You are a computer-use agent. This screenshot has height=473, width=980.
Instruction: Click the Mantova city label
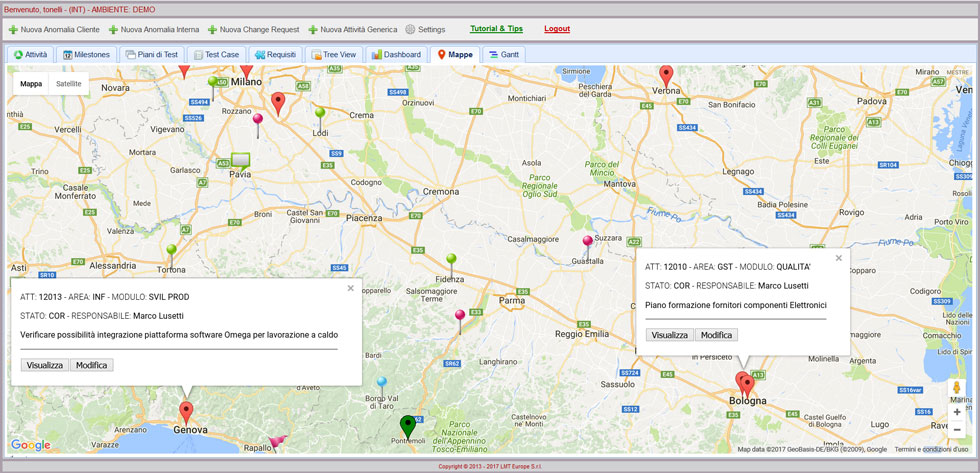click(620, 185)
